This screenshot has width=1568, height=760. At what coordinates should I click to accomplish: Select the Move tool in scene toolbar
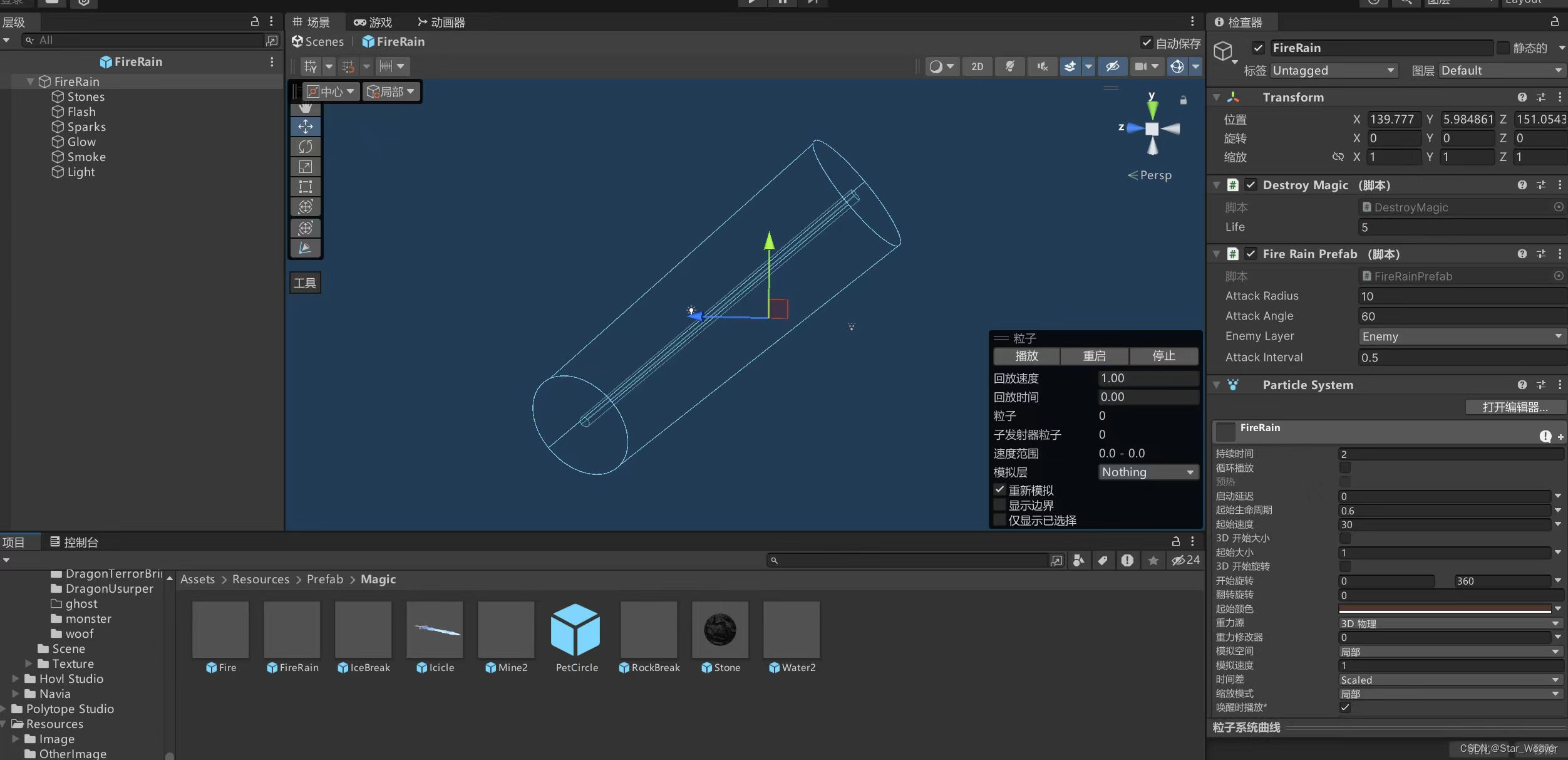tap(306, 127)
